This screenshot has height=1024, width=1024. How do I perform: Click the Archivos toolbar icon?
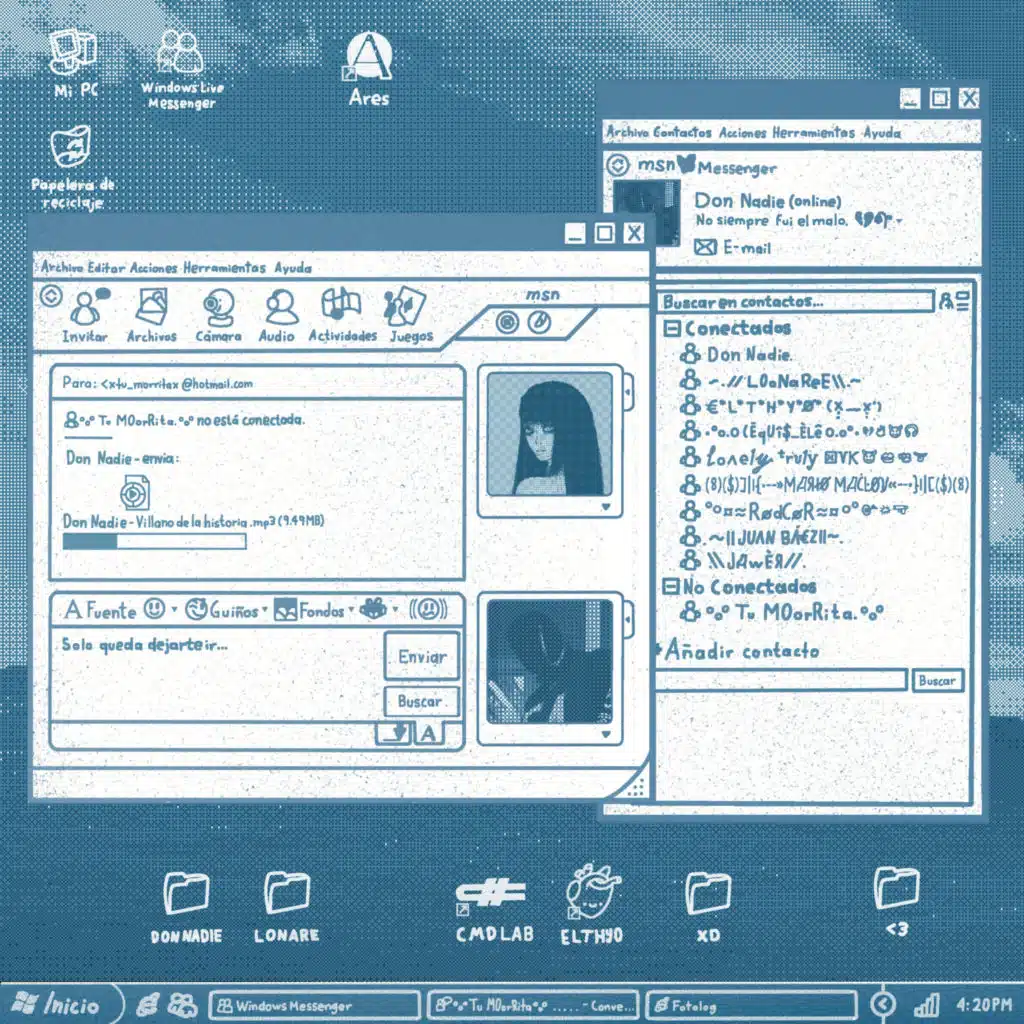152,306
